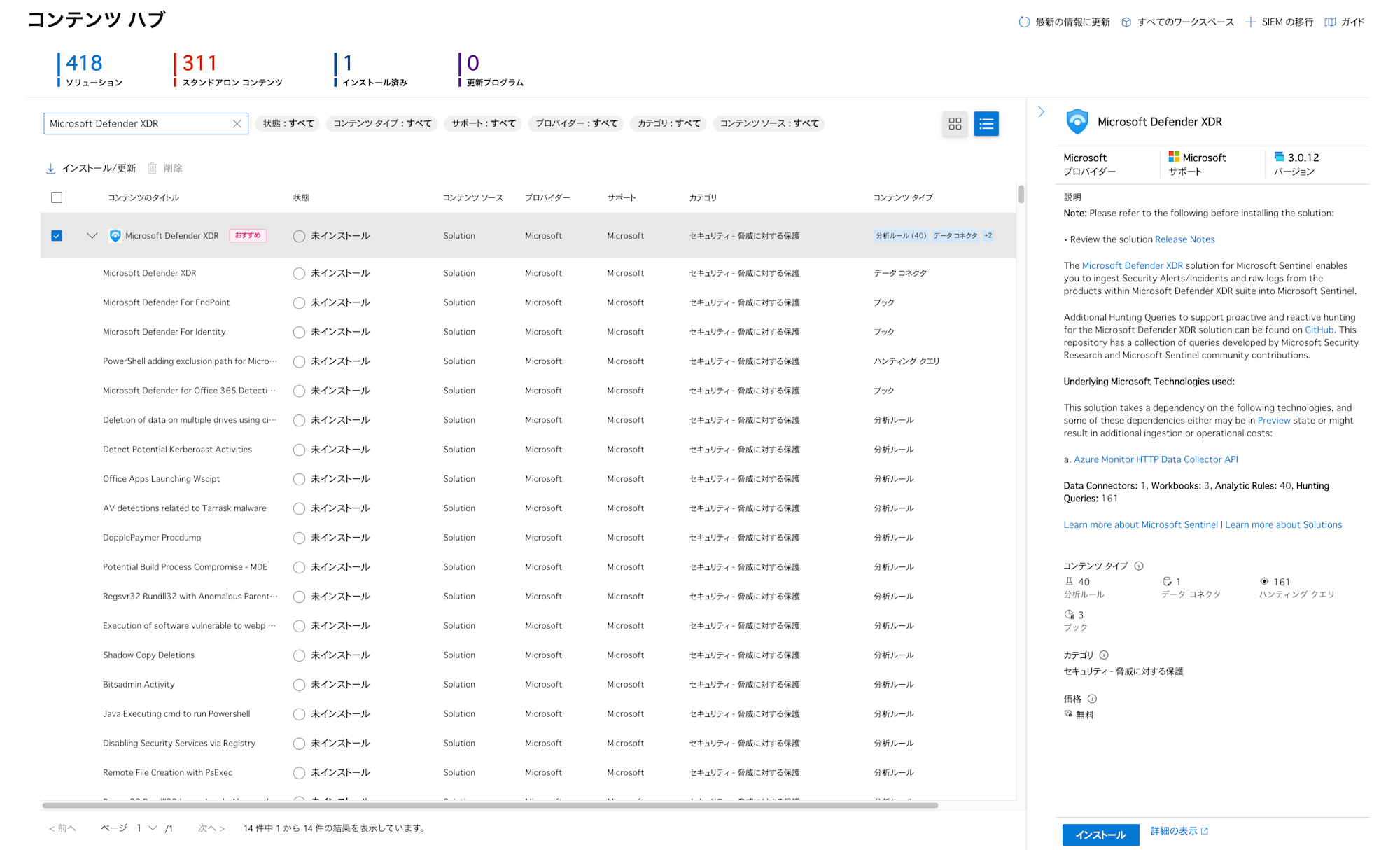The height and width of the screenshot is (850, 1400).
Task: Sort by コンテンツのタイトル column header
Action: tap(143, 197)
